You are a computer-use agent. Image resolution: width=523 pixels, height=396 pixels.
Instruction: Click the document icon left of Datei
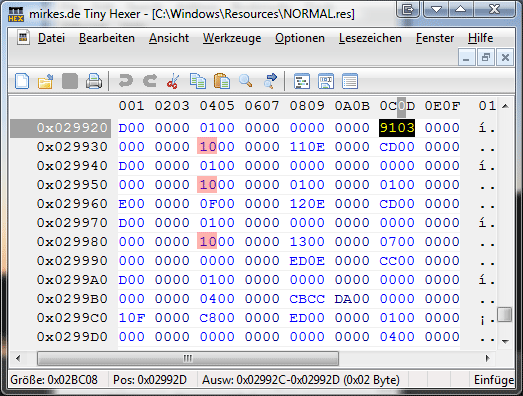pos(23,38)
